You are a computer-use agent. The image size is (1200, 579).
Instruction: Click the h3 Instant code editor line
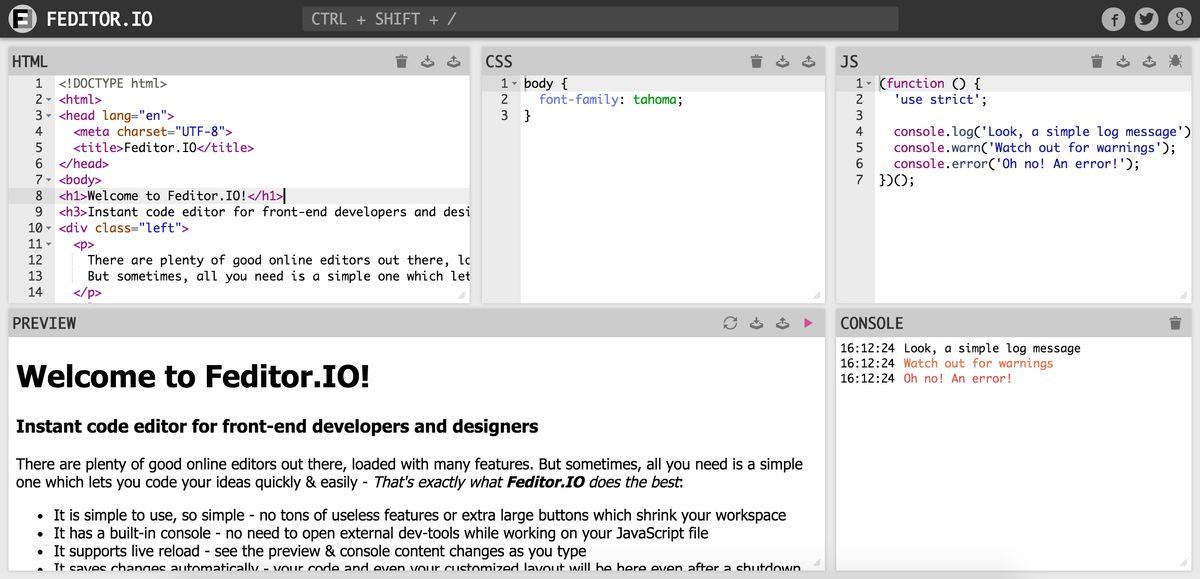264,212
